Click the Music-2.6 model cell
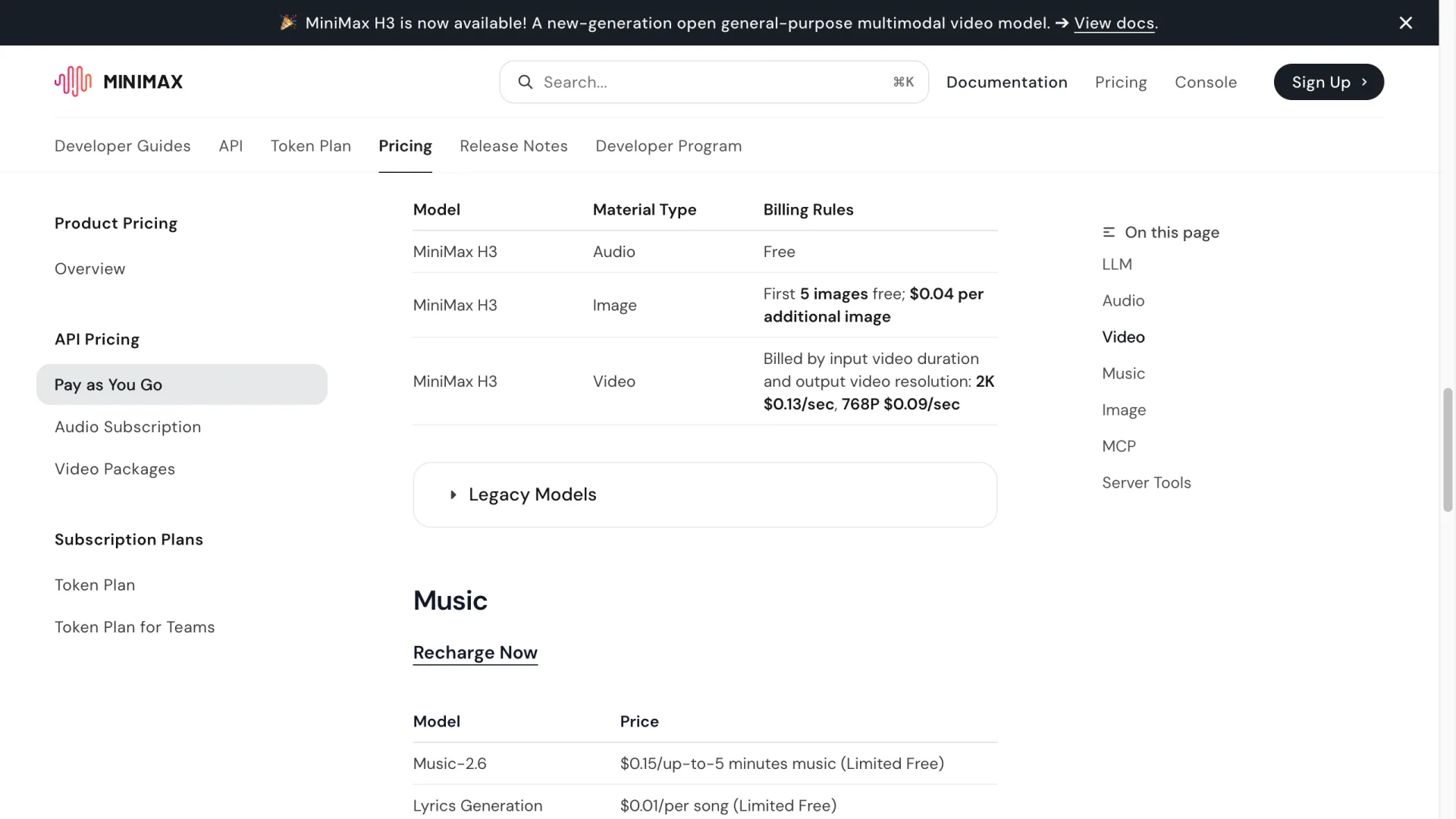1456x819 pixels. coord(449,764)
